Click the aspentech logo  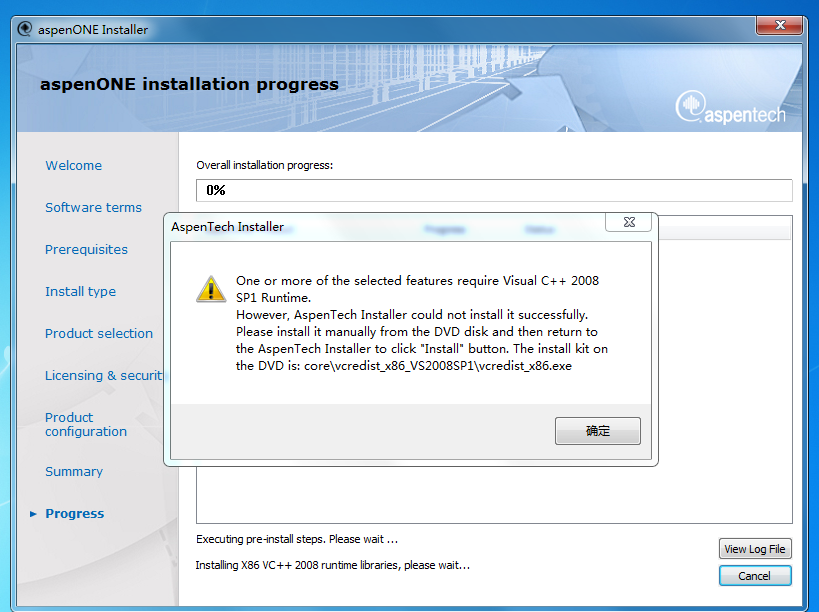point(730,108)
